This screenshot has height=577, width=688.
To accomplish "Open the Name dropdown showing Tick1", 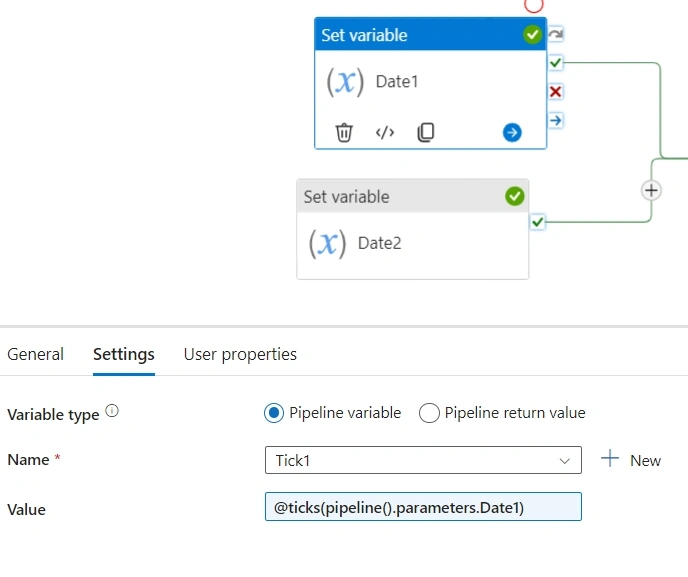I will pyautogui.click(x=423, y=460).
